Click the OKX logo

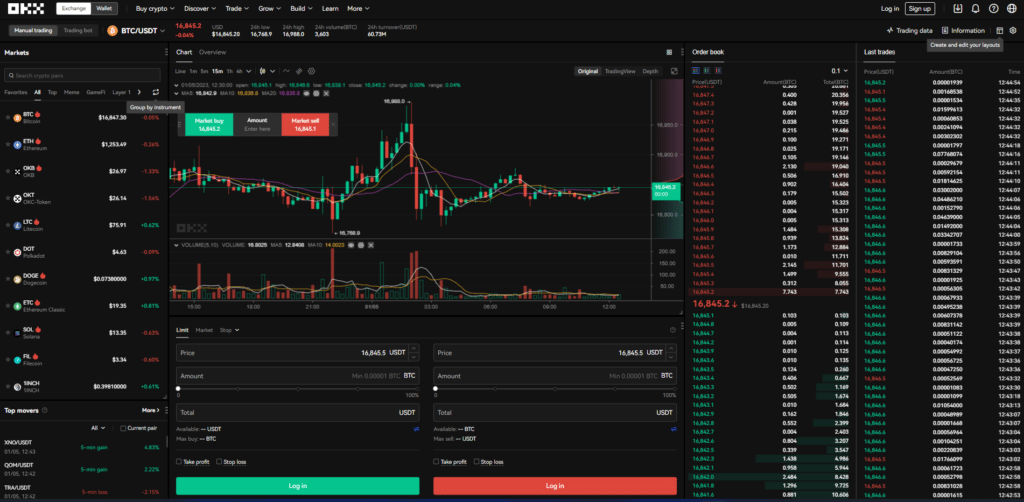point(26,8)
